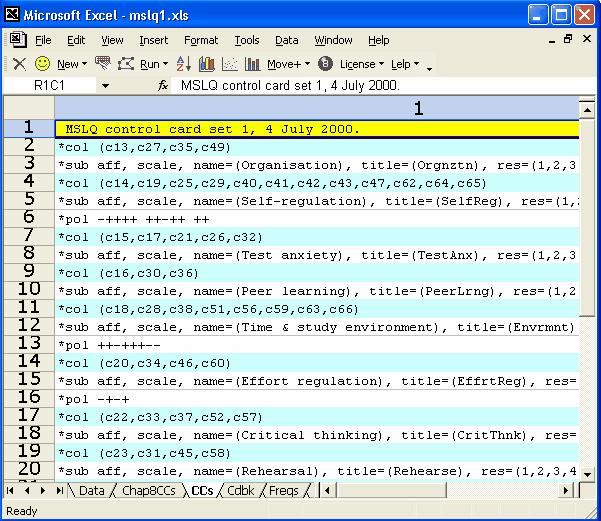Viewport: 601px width, 521px height.
Task: Click the round icon beside License
Action: 325,64
